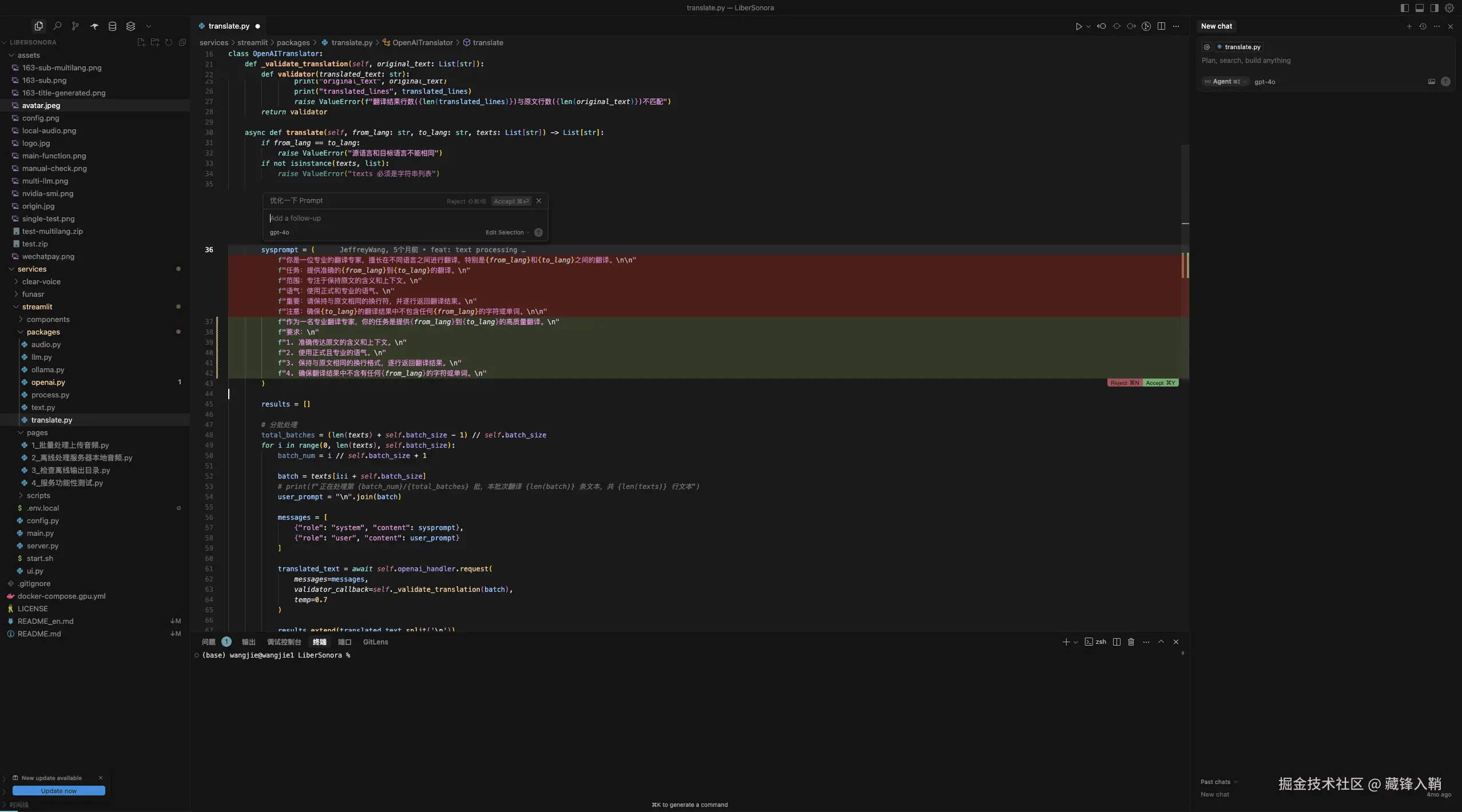This screenshot has width=1462, height=812.
Task: Toggle the secondary sidebar layout button
Action: tap(1435, 8)
